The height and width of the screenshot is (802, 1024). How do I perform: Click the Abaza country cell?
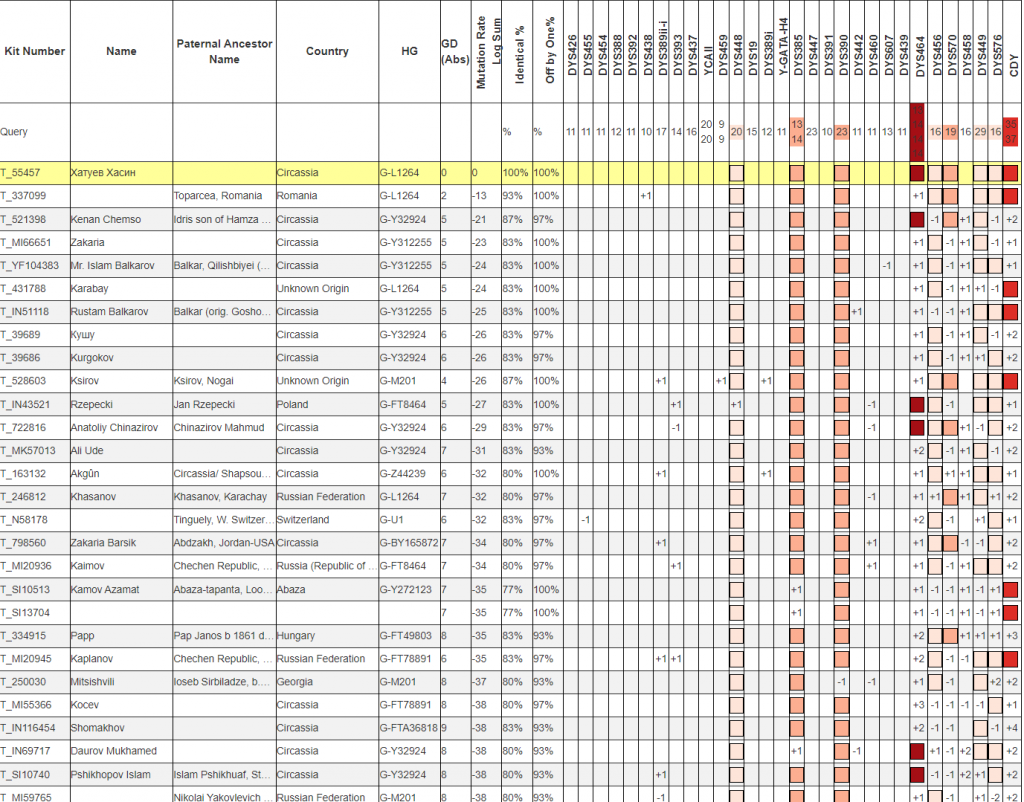coord(293,589)
